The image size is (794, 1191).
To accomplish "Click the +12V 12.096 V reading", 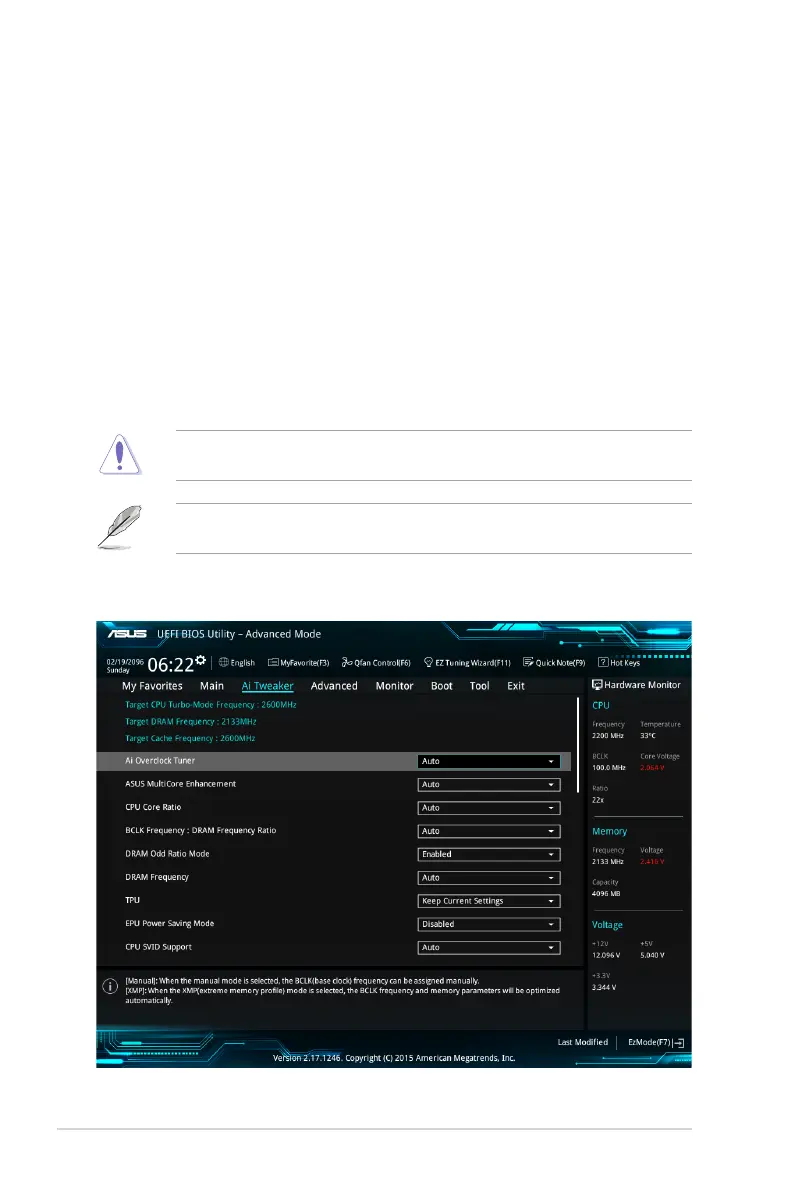I will [606, 956].
